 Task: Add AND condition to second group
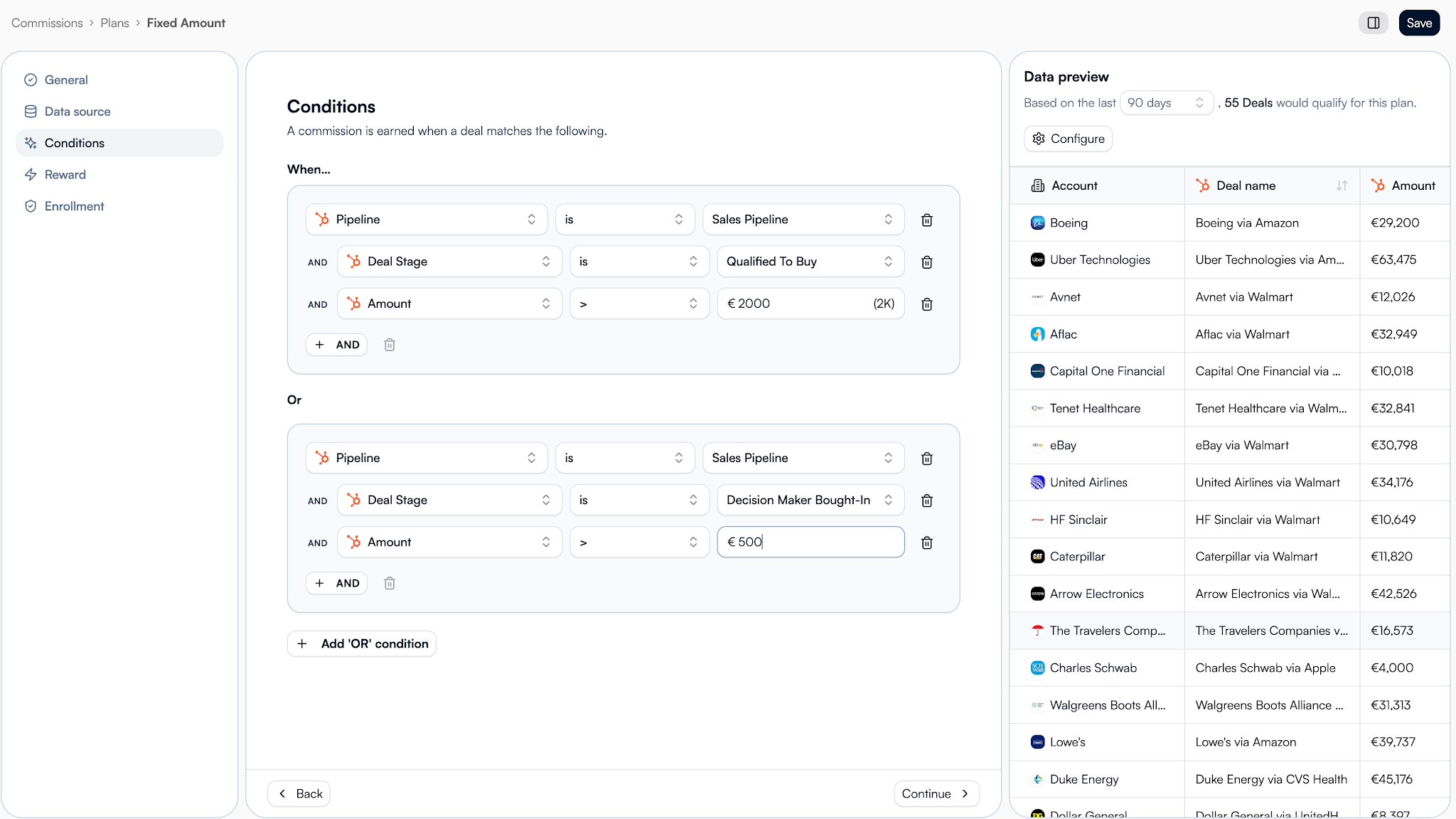coord(336,583)
